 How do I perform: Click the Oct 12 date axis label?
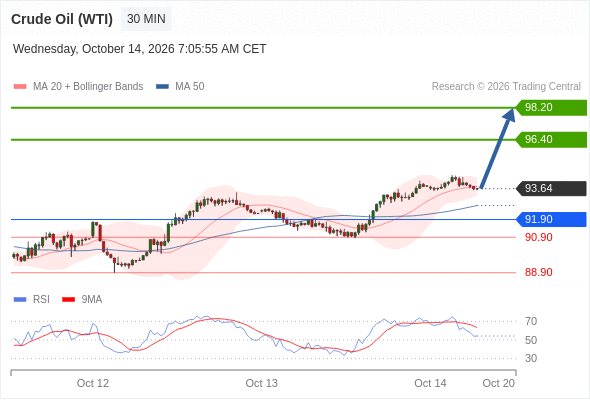(x=93, y=383)
